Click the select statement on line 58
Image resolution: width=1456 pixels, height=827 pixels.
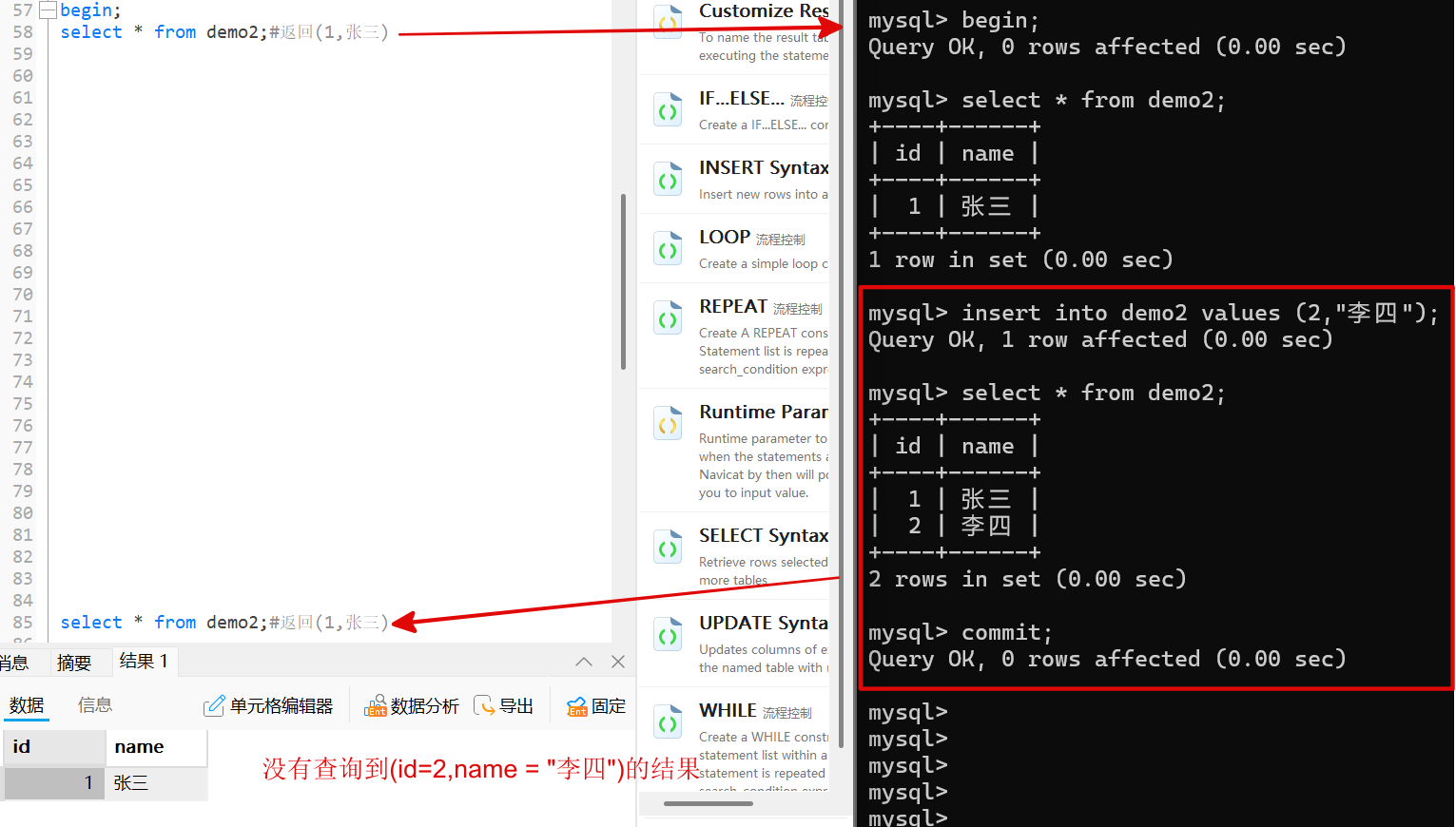click(x=224, y=32)
